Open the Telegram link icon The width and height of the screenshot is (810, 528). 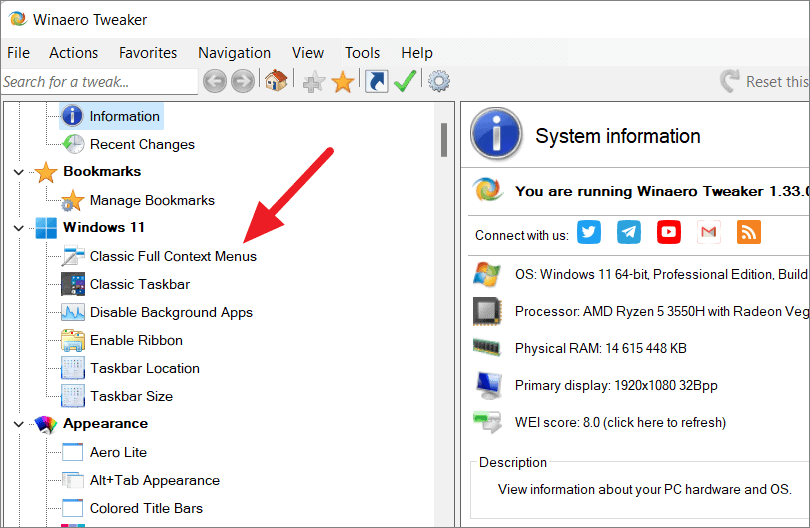tap(629, 232)
